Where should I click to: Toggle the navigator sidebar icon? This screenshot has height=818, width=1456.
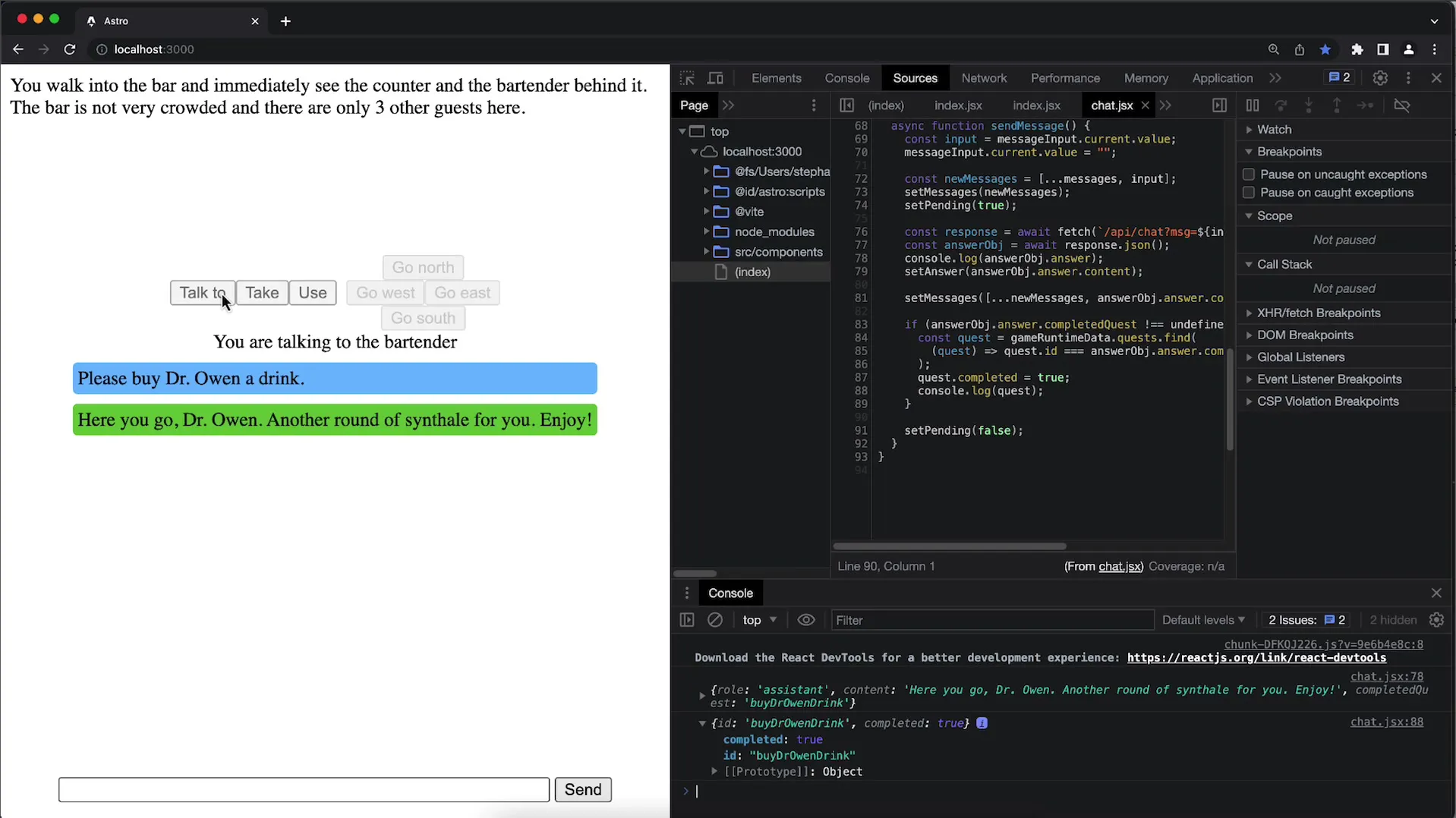[x=846, y=105]
